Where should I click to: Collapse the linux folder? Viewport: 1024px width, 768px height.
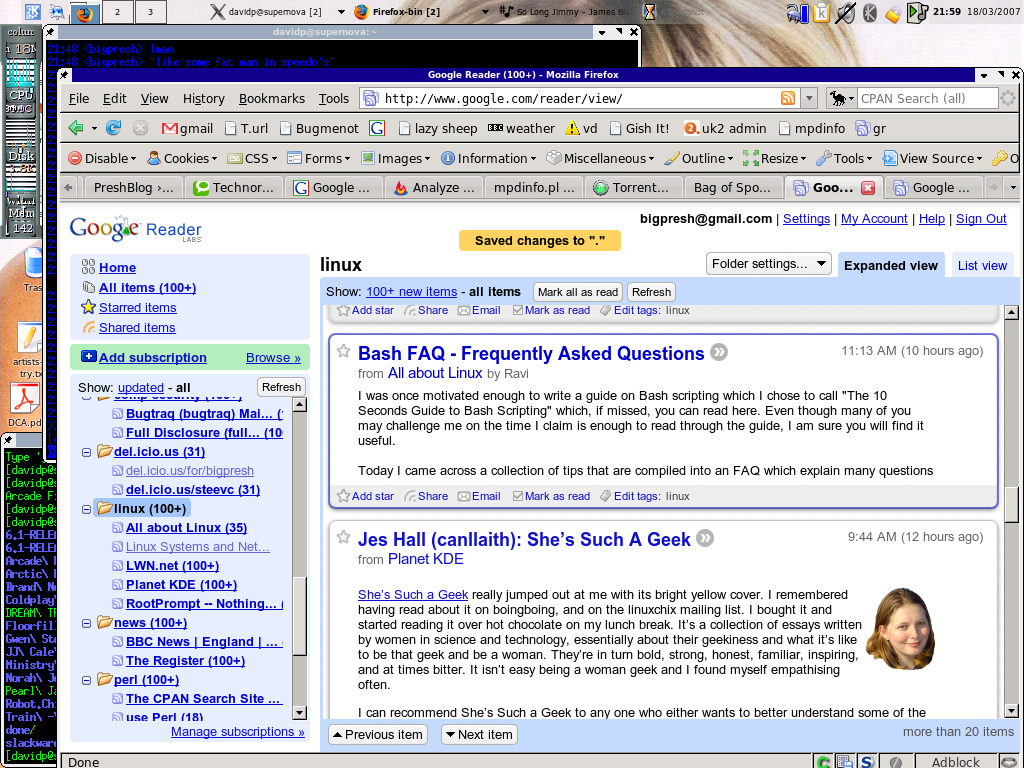[86, 509]
